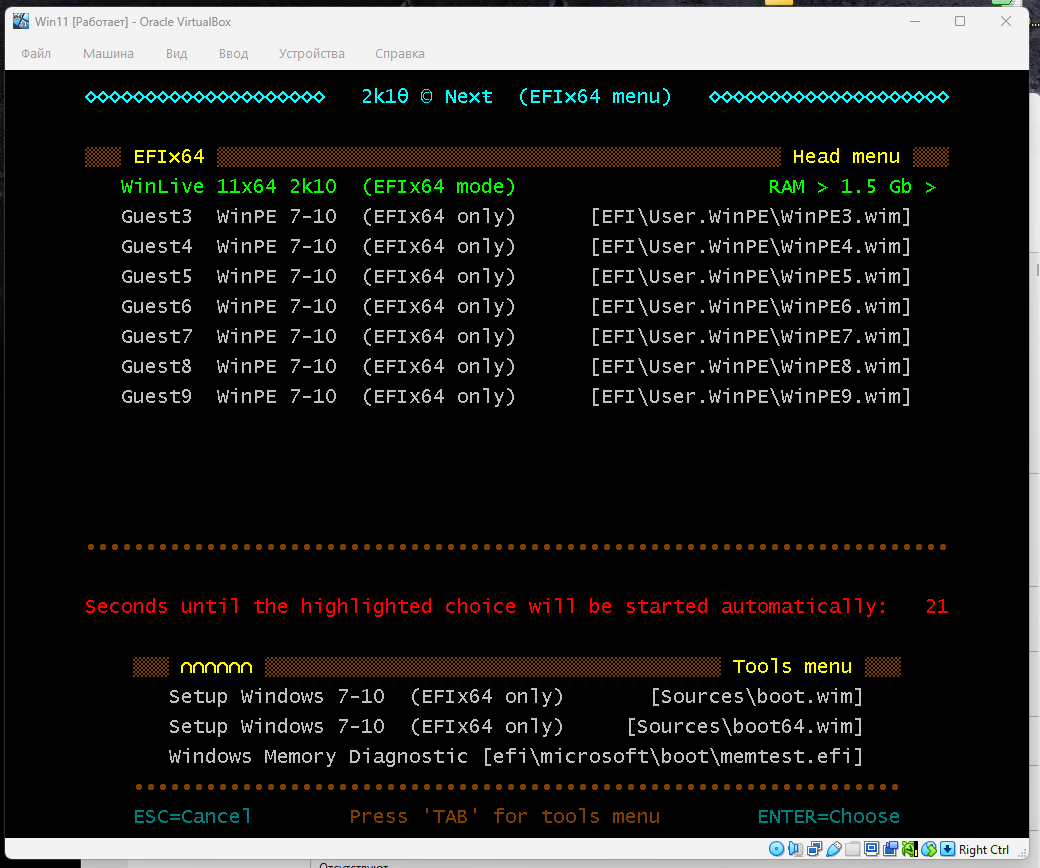The height and width of the screenshot is (868, 1040).
Task: Open the Машина menu
Action: (108, 54)
